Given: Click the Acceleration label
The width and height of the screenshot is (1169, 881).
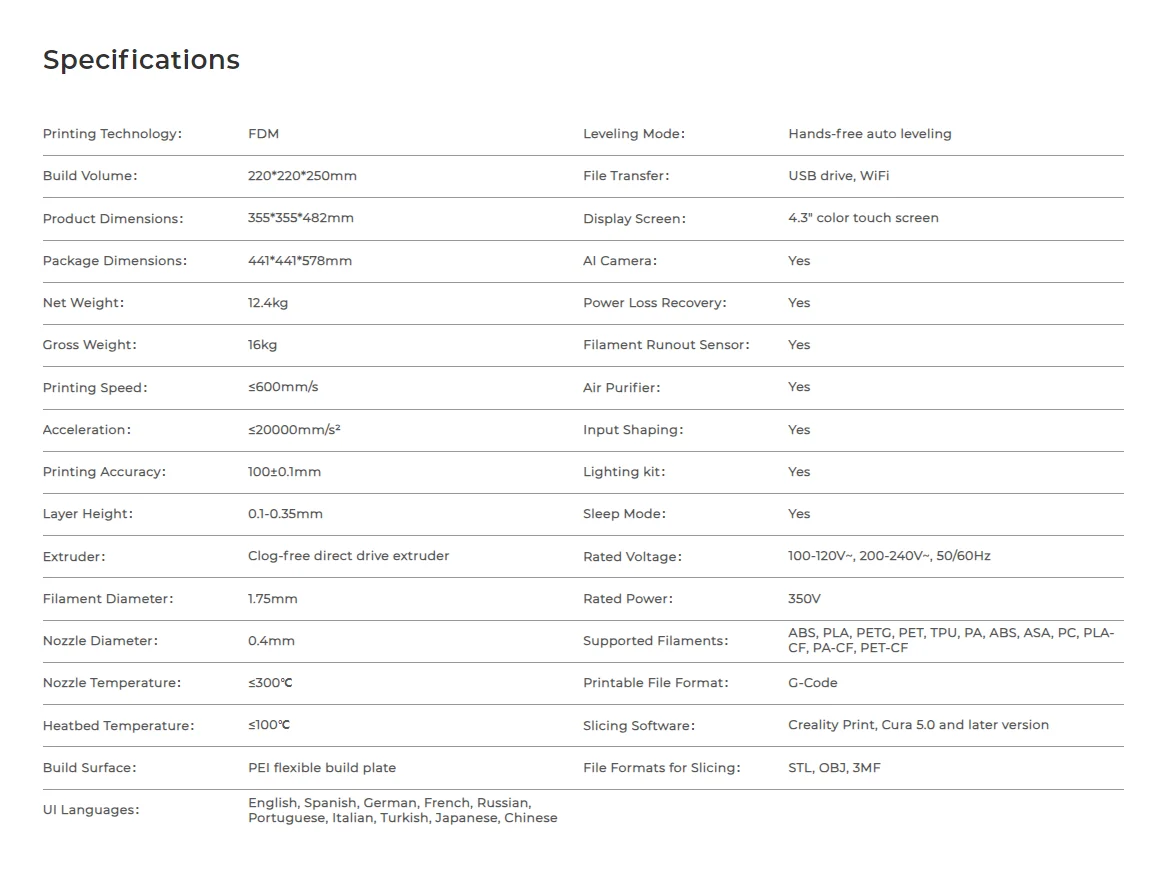Looking at the screenshot, I should click(87, 430).
